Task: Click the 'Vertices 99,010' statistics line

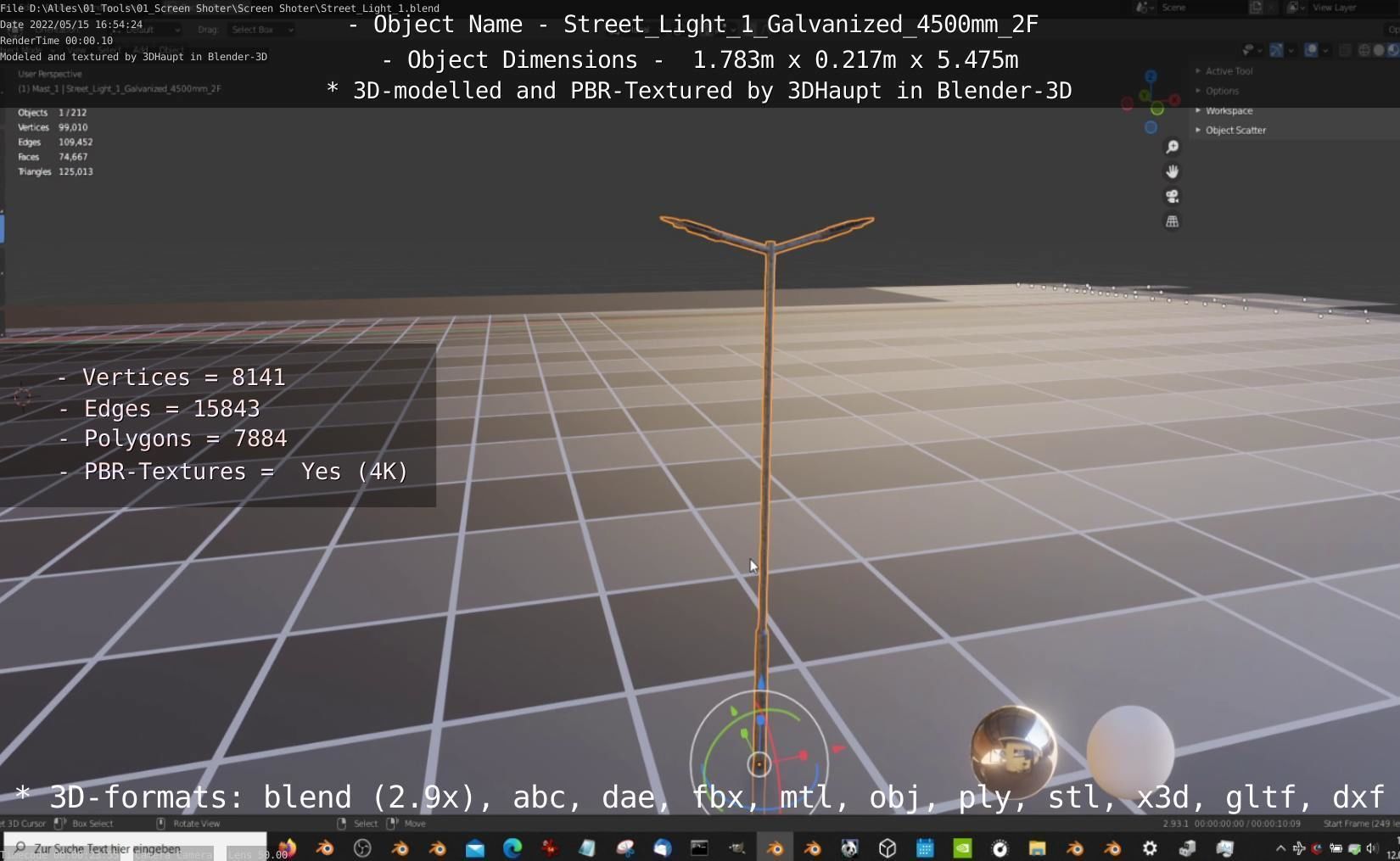Action: coord(53,127)
